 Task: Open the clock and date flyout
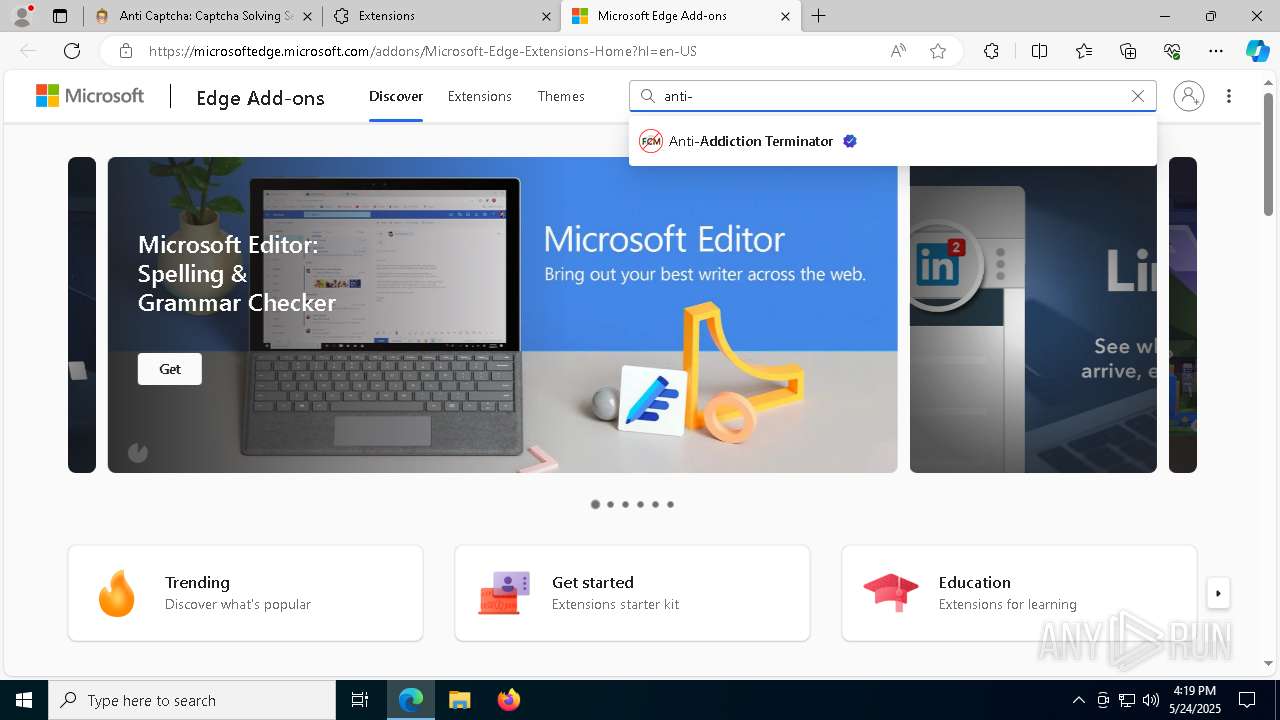[x=1194, y=700]
